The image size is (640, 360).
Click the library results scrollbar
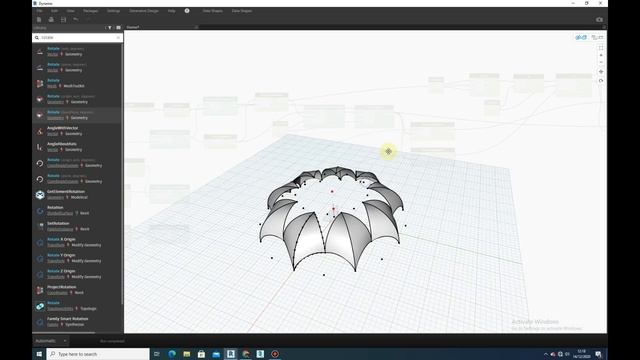click(x=122, y=173)
